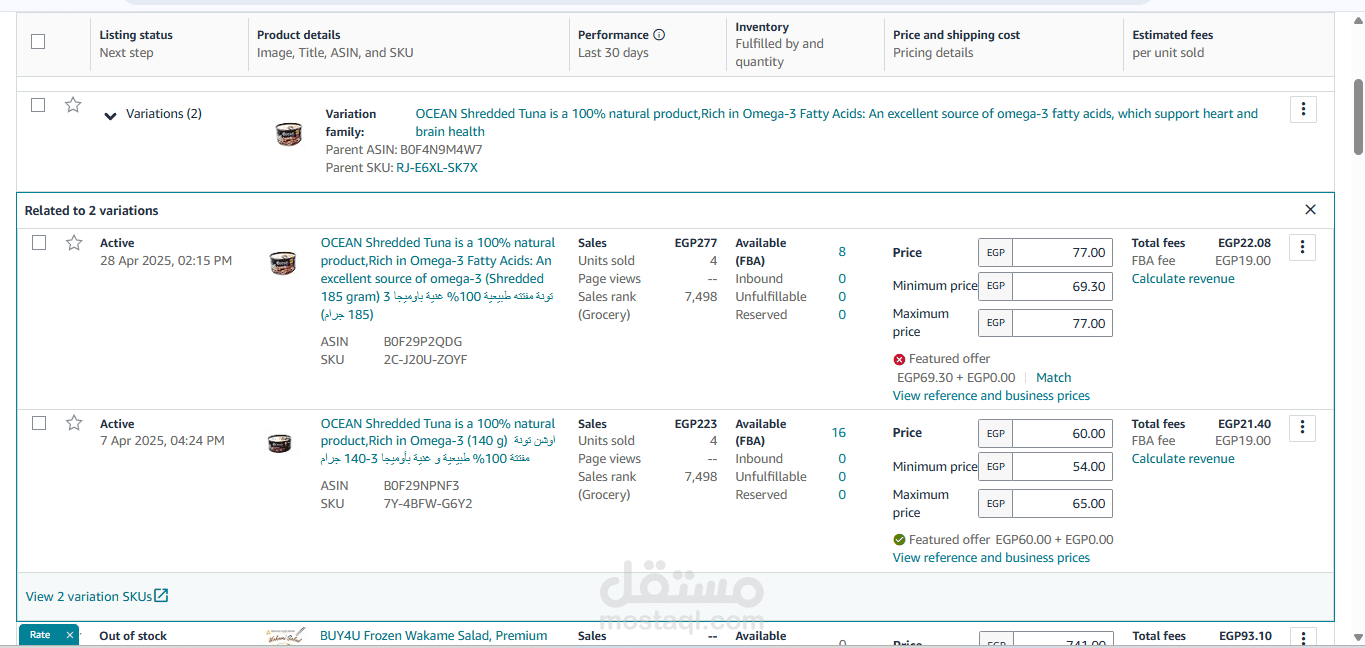Star the 185 gram tuna listing
This screenshot has height=648, width=1365.
coord(73,242)
